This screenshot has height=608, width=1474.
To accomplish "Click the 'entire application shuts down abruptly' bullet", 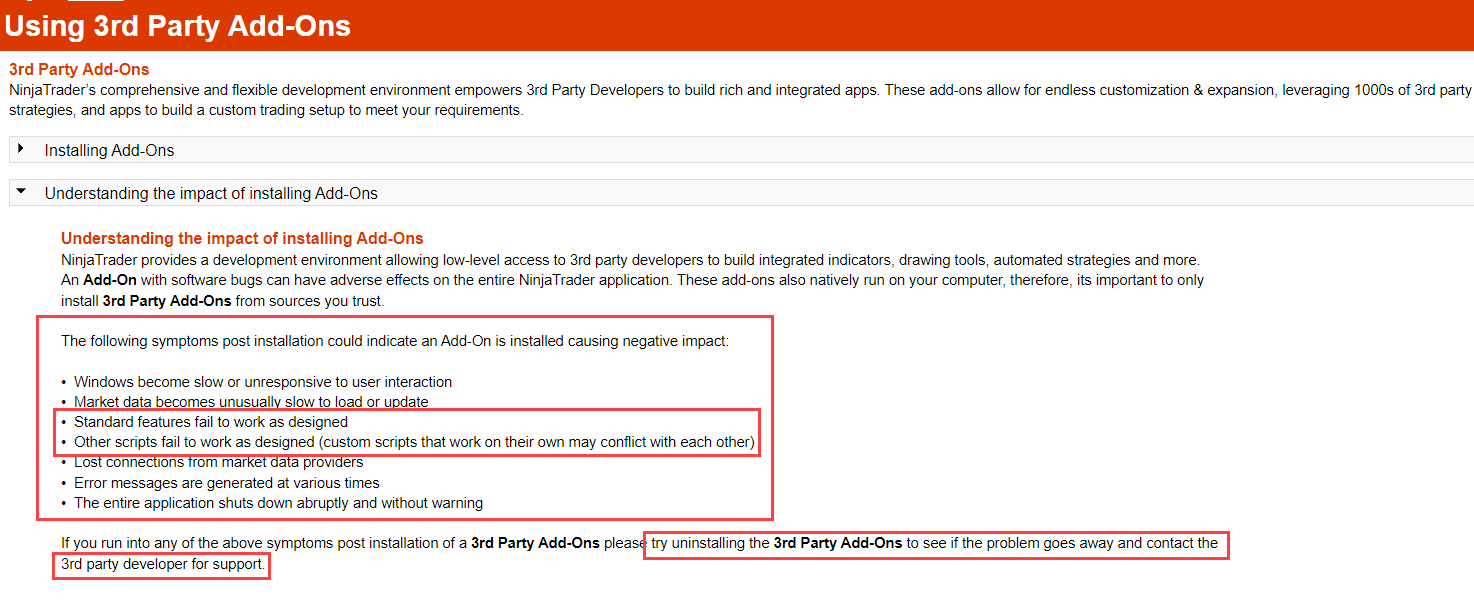I will click(x=278, y=503).
